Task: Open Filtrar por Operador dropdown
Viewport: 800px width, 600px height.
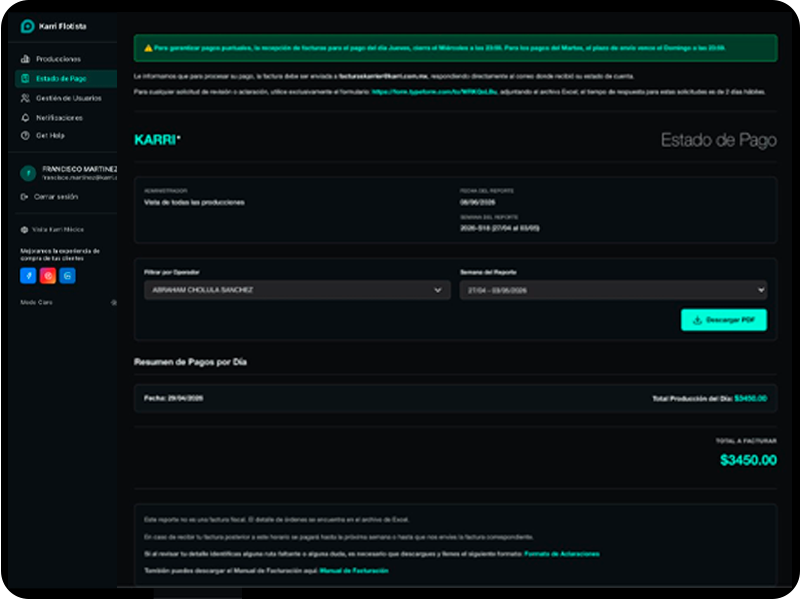Action: click(297, 290)
